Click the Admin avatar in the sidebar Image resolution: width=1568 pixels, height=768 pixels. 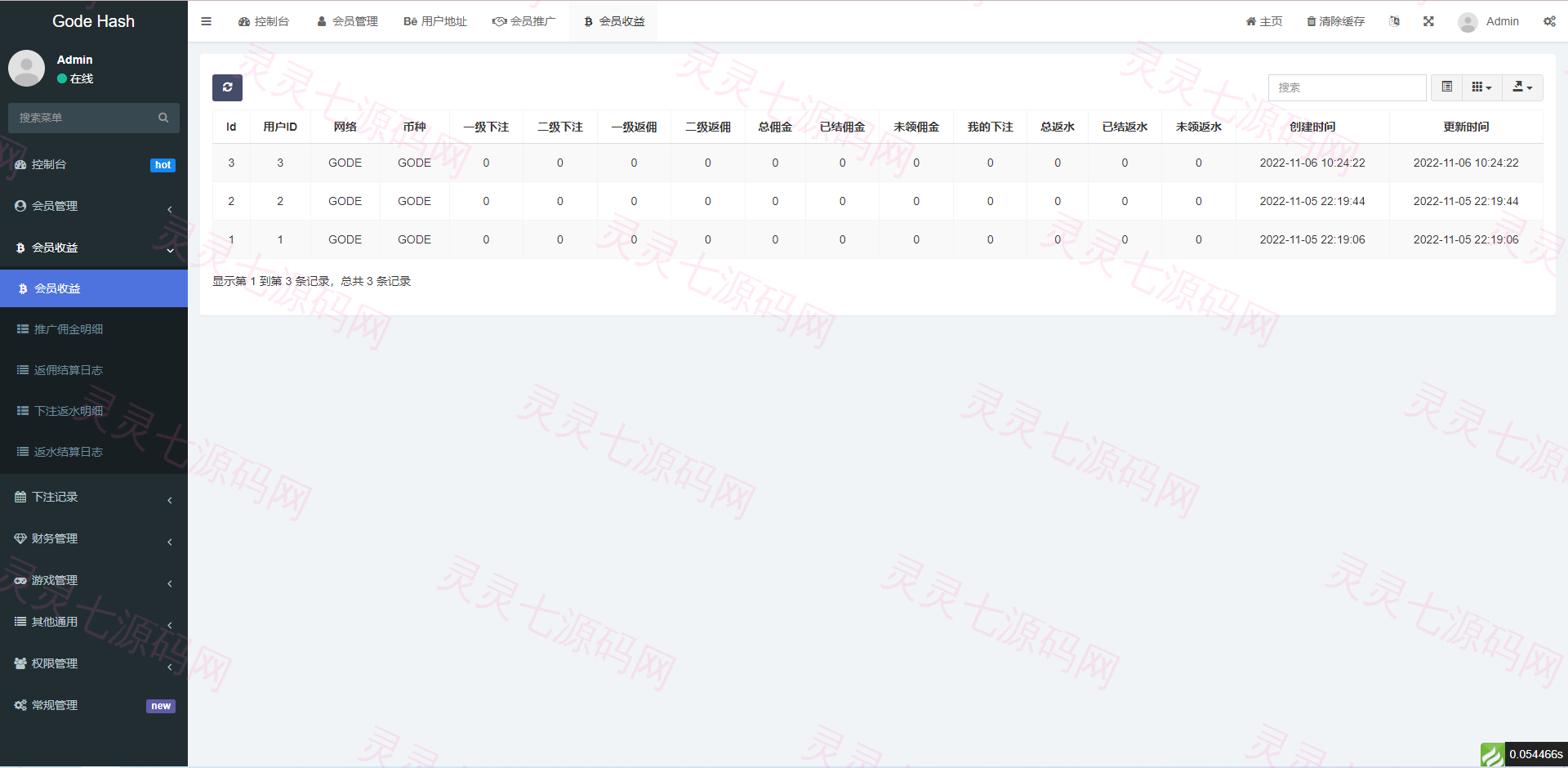click(26, 68)
